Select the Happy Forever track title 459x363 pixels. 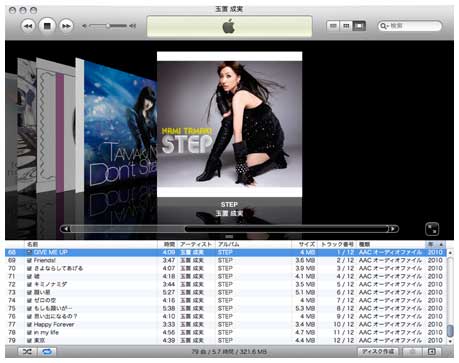click(54, 324)
